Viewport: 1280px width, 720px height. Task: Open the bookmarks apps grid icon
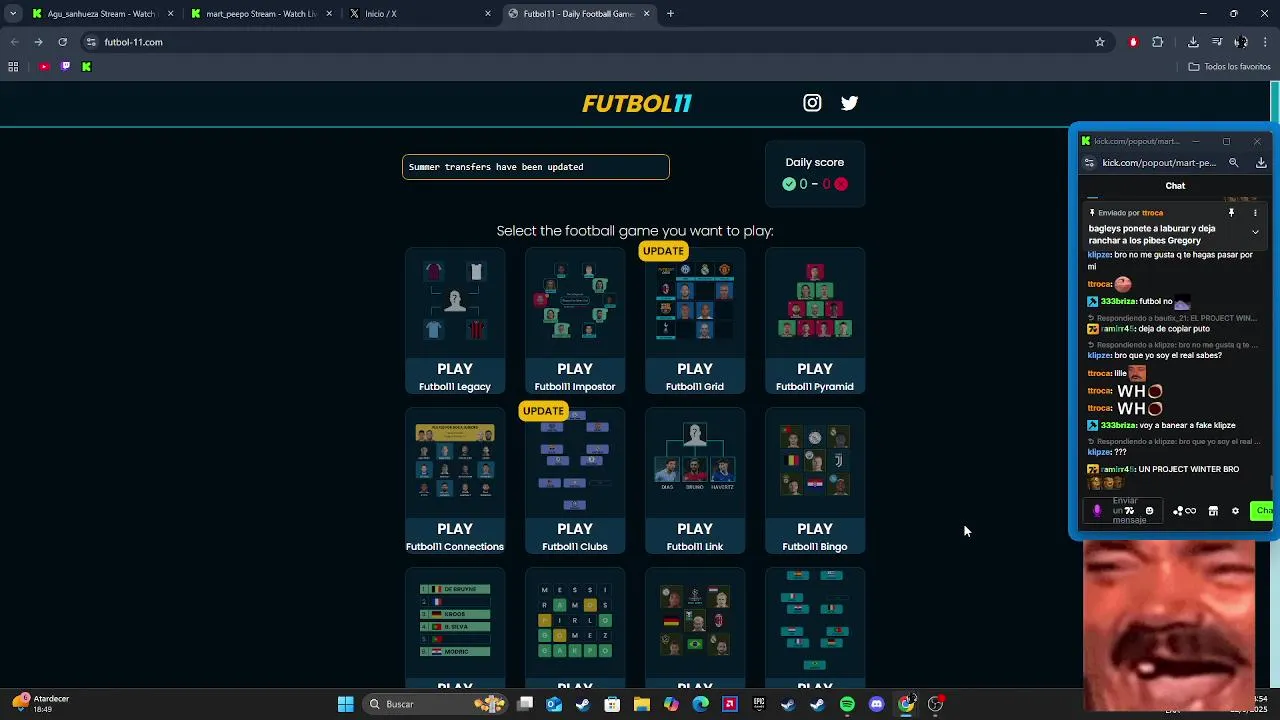click(13, 67)
